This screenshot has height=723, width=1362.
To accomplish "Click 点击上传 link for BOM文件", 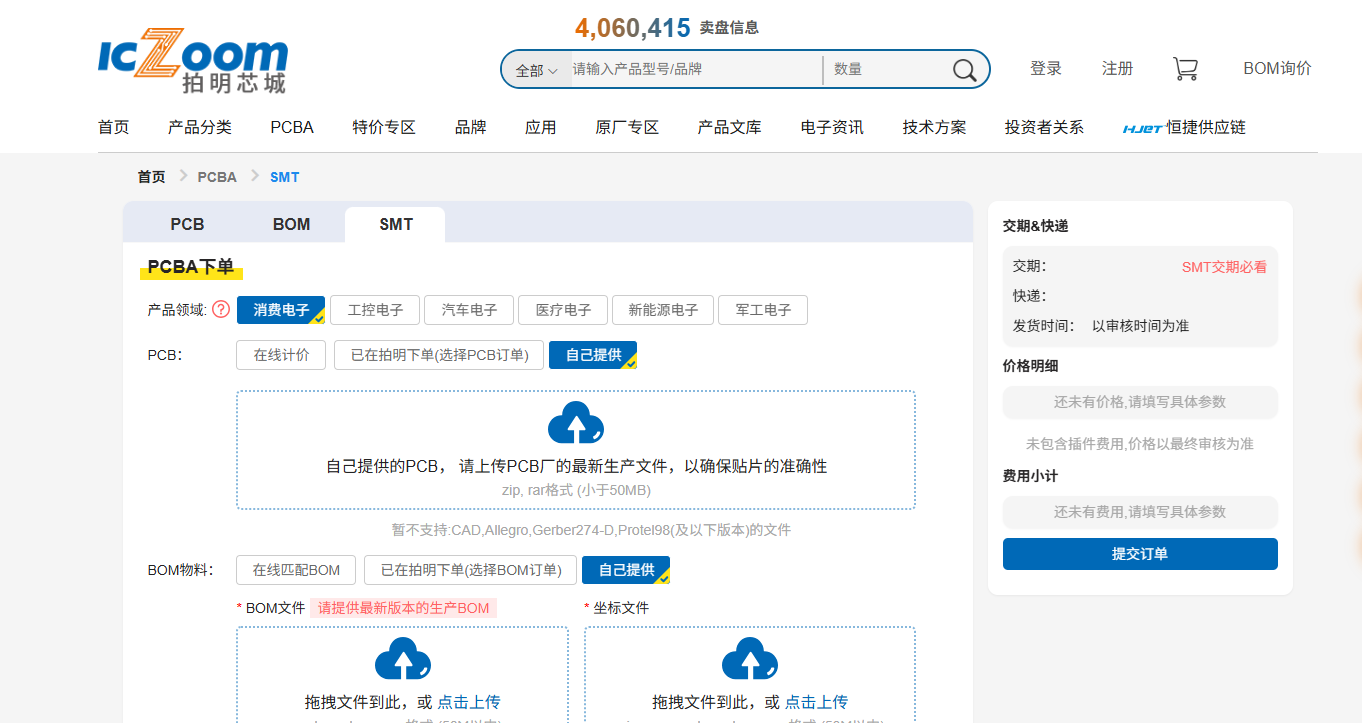I will (x=469, y=702).
